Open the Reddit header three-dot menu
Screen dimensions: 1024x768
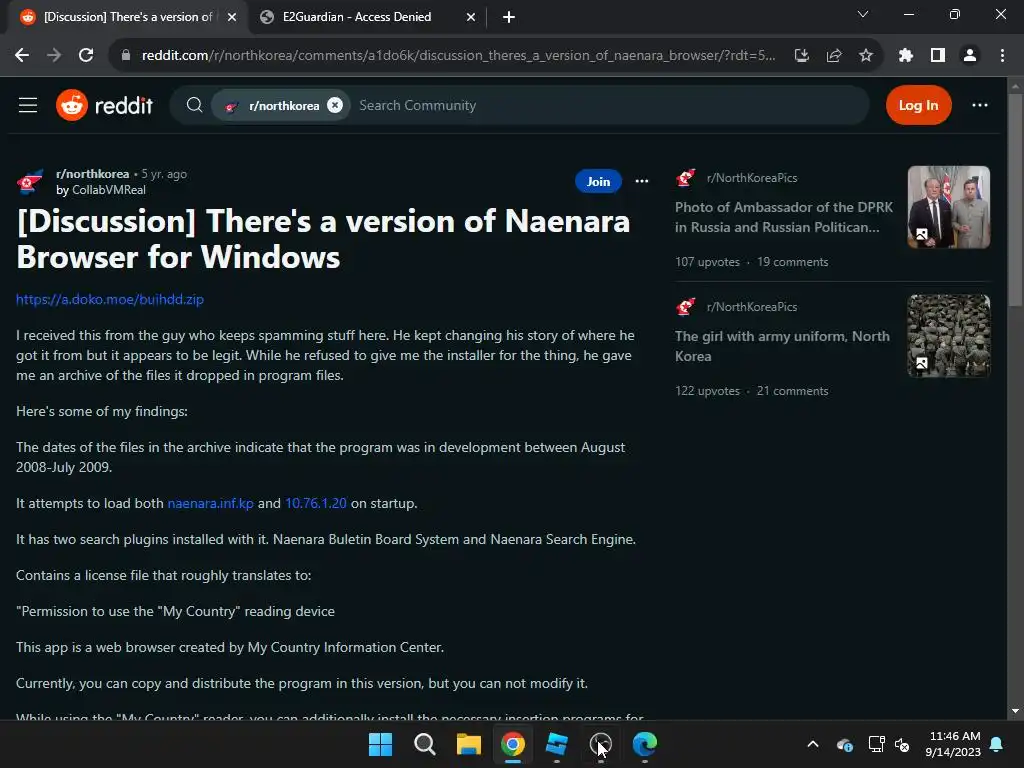pos(980,105)
